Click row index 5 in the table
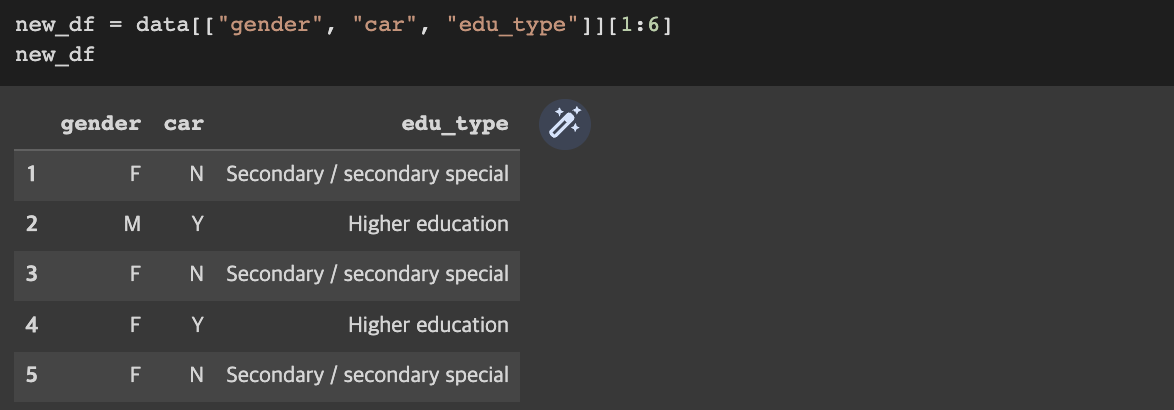Image resolution: width=1174 pixels, height=410 pixels. tap(31, 374)
